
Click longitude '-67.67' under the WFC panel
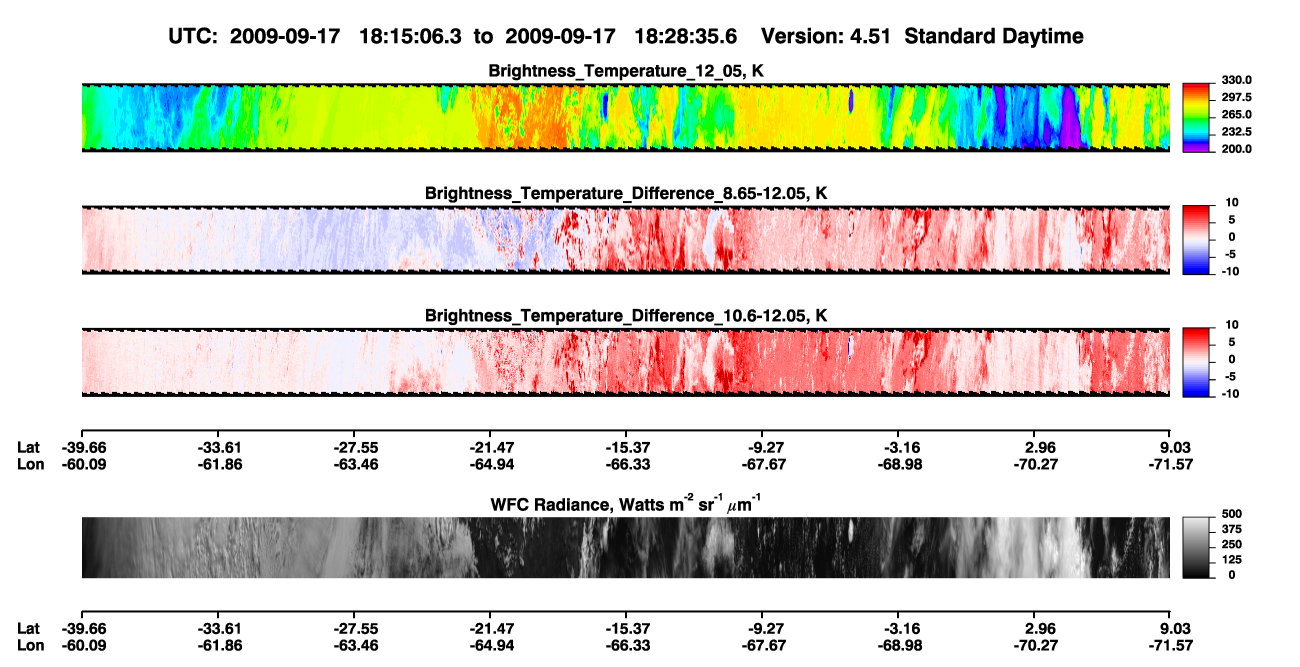[762, 646]
